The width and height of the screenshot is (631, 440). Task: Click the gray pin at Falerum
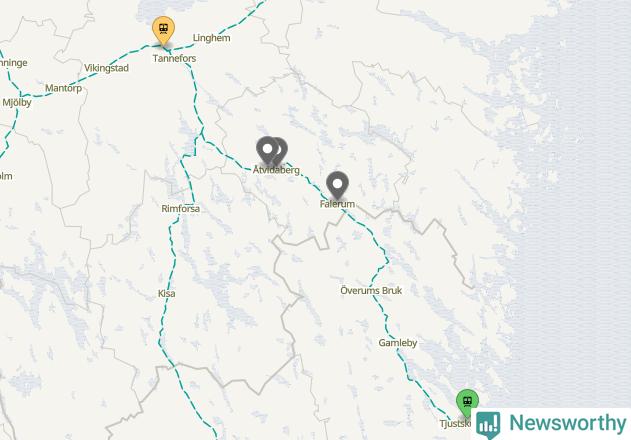(337, 184)
